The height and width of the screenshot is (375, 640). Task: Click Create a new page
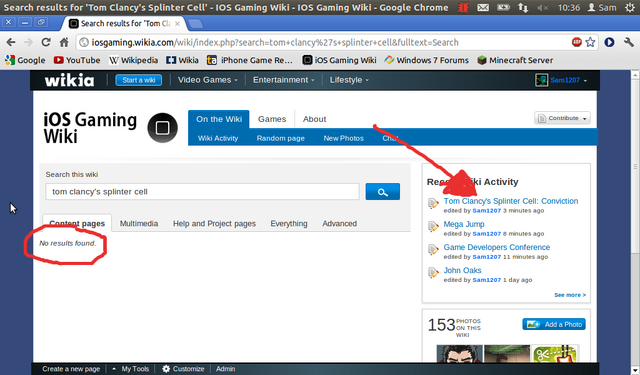pyautogui.click(x=71, y=369)
